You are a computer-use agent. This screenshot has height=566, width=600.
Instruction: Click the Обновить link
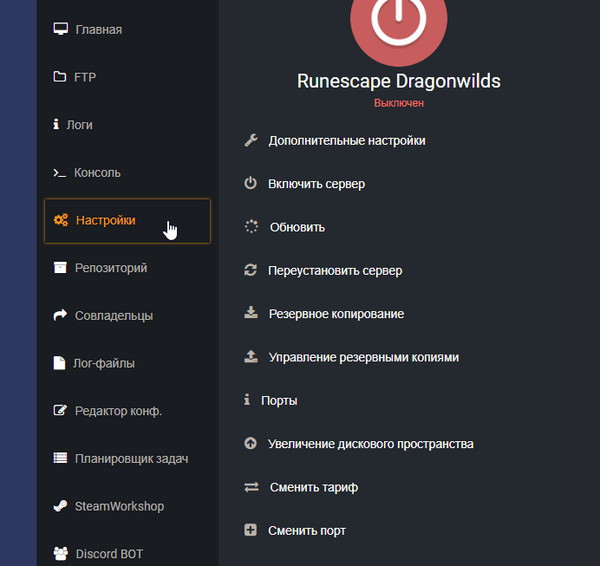[297, 227]
